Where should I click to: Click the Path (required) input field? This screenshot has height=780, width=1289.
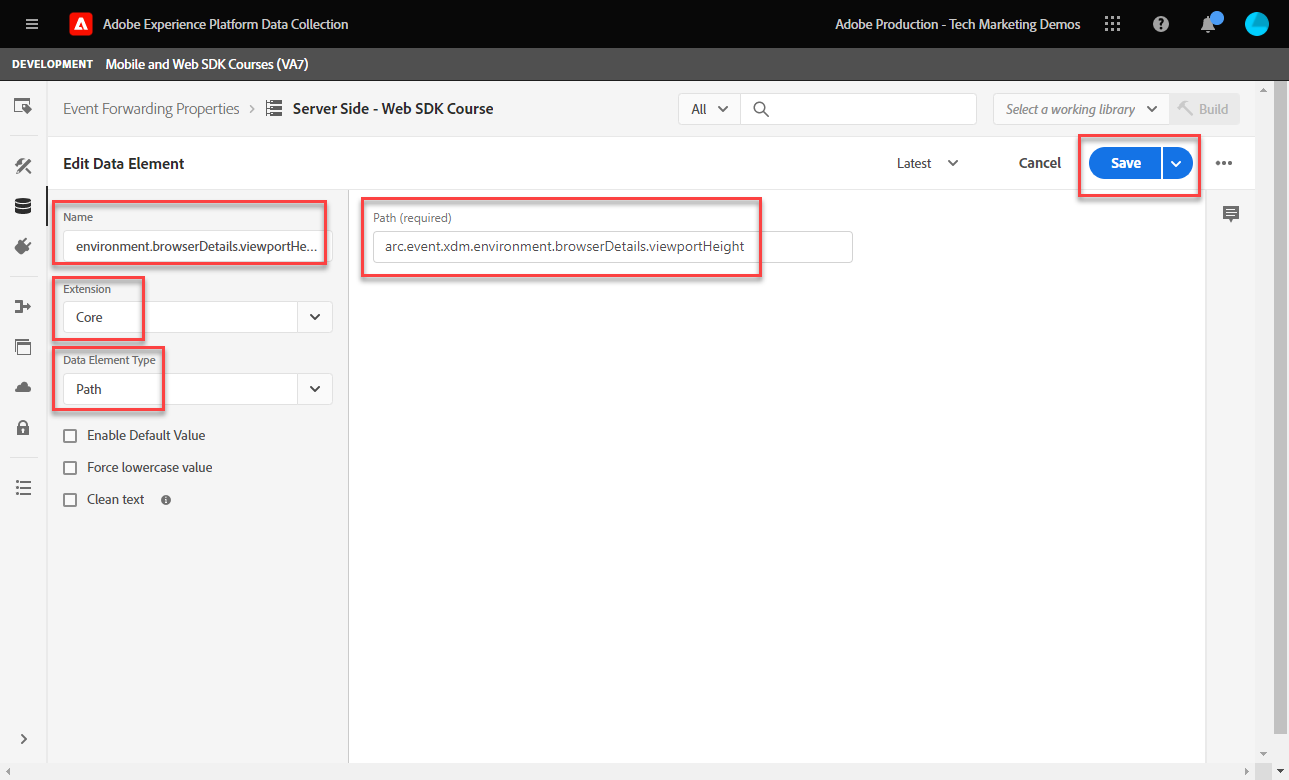pos(612,247)
